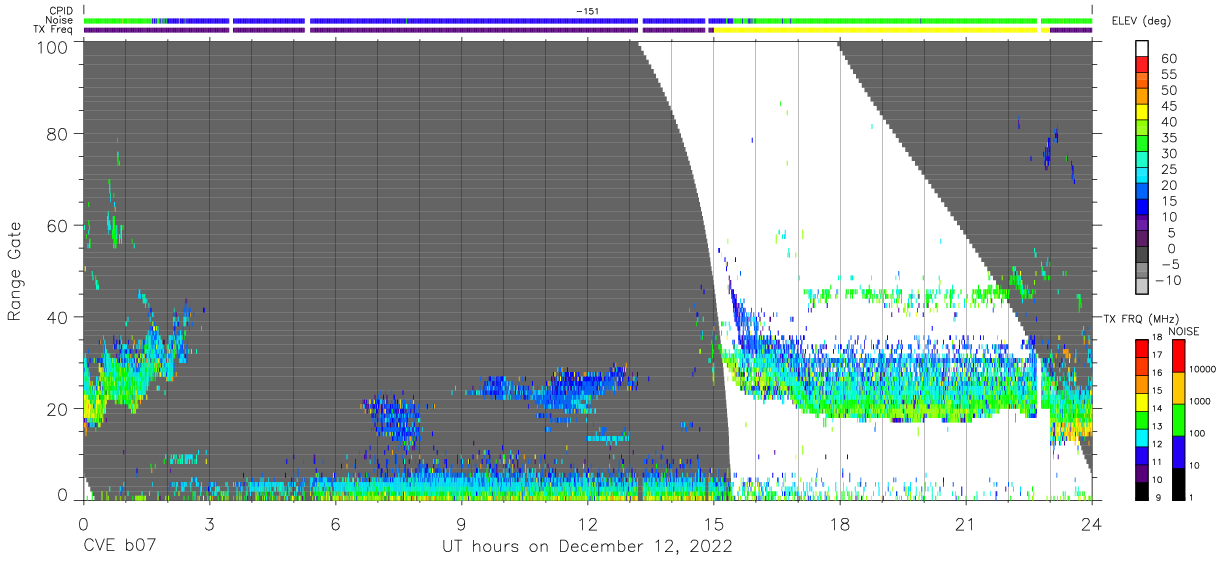This screenshot has height=567, width=1228.
Task: Click the 35 label on the ELEV colorbar
Action: coord(1167,138)
